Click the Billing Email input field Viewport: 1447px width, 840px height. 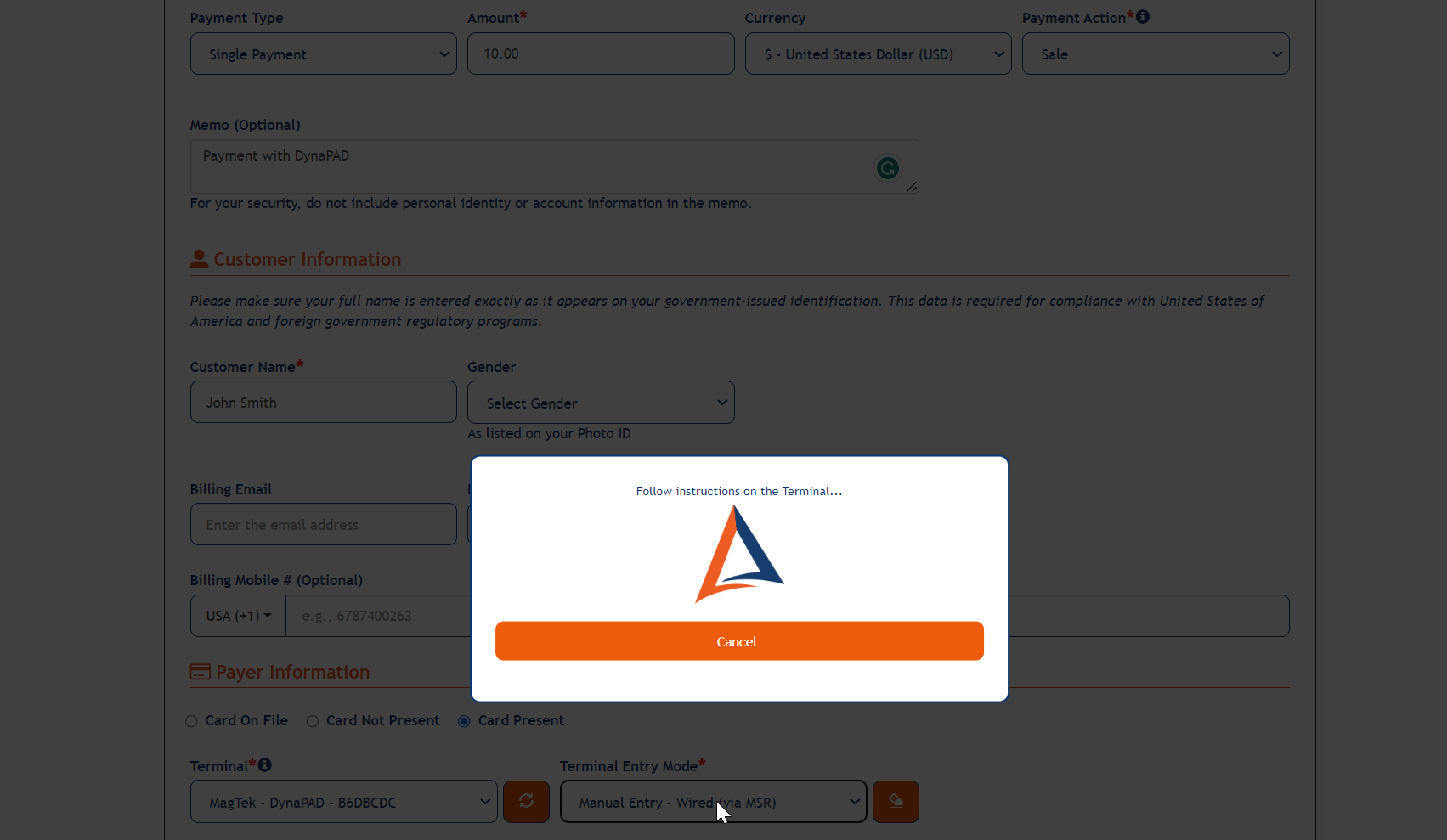tap(324, 524)
